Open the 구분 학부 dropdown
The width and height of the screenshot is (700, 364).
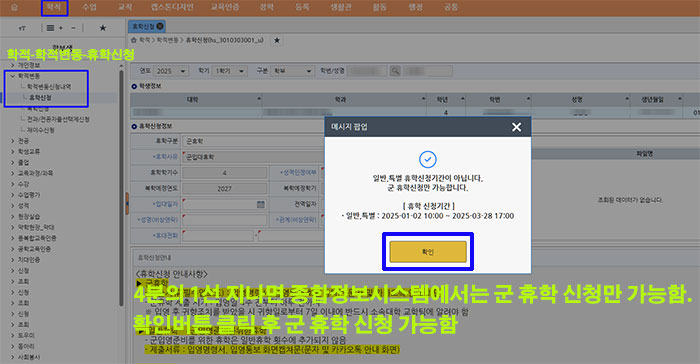[292, 71]
